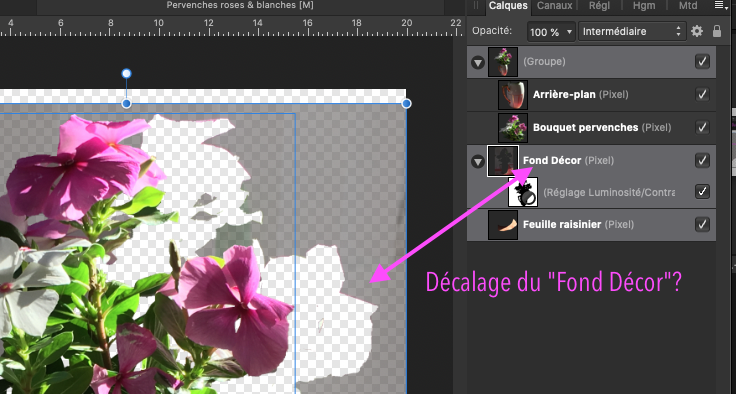Viewport: 736px width, 394px height.
Task: Open the opacity 100 % dropdown arrow
Action: 569,32
